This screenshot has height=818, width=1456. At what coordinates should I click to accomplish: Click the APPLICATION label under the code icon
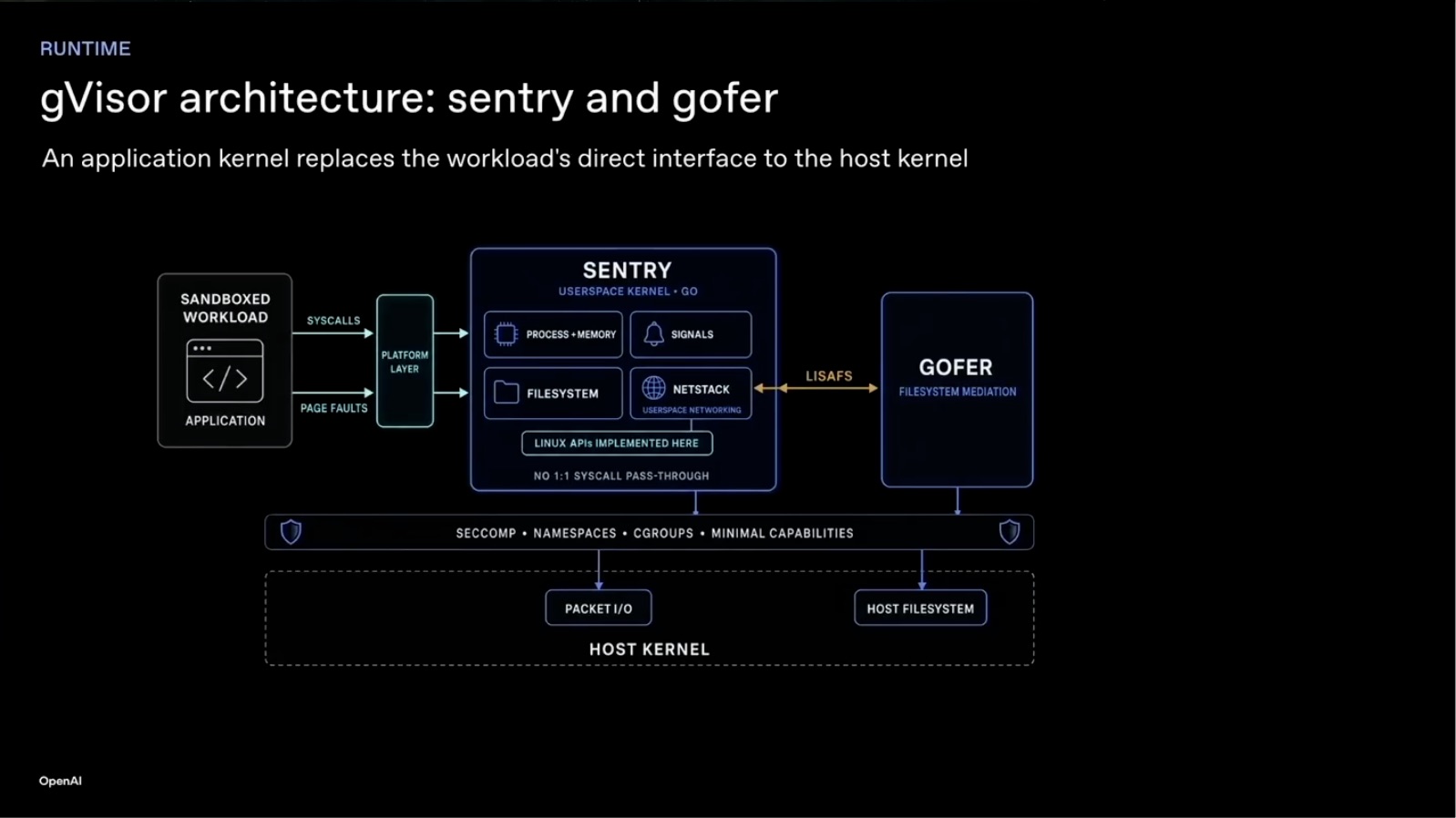coord(225,421)
